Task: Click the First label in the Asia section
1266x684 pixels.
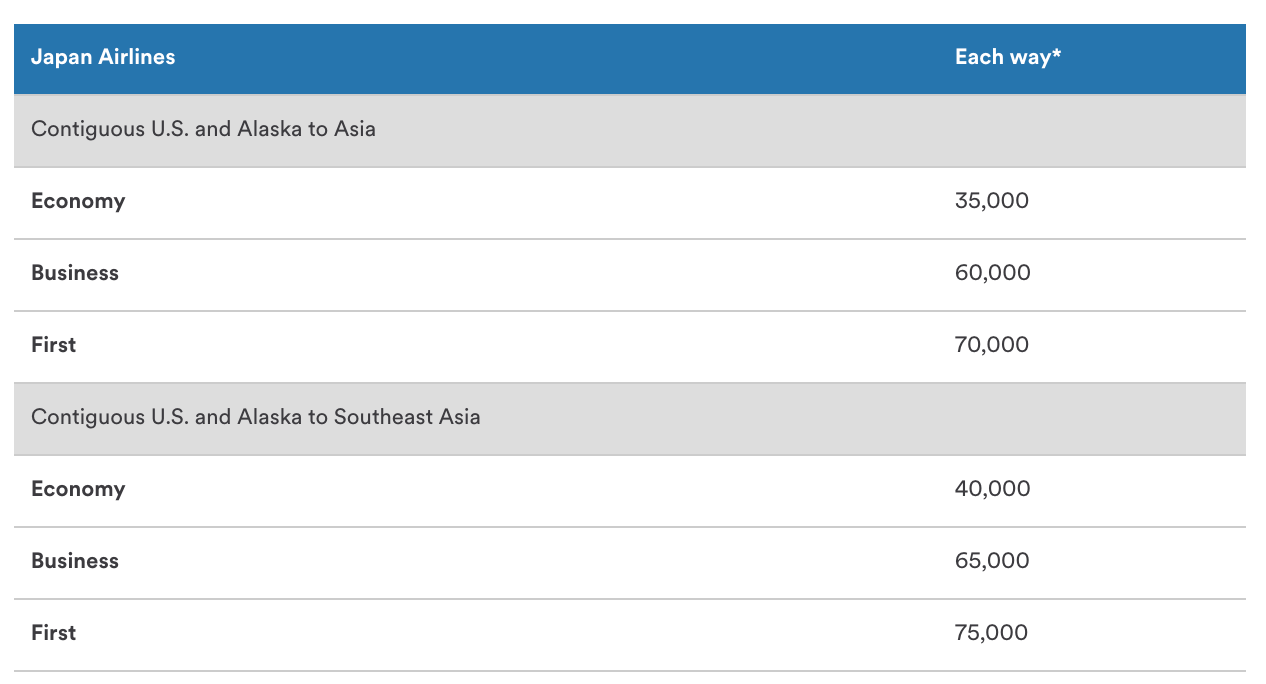Action: 54,345
